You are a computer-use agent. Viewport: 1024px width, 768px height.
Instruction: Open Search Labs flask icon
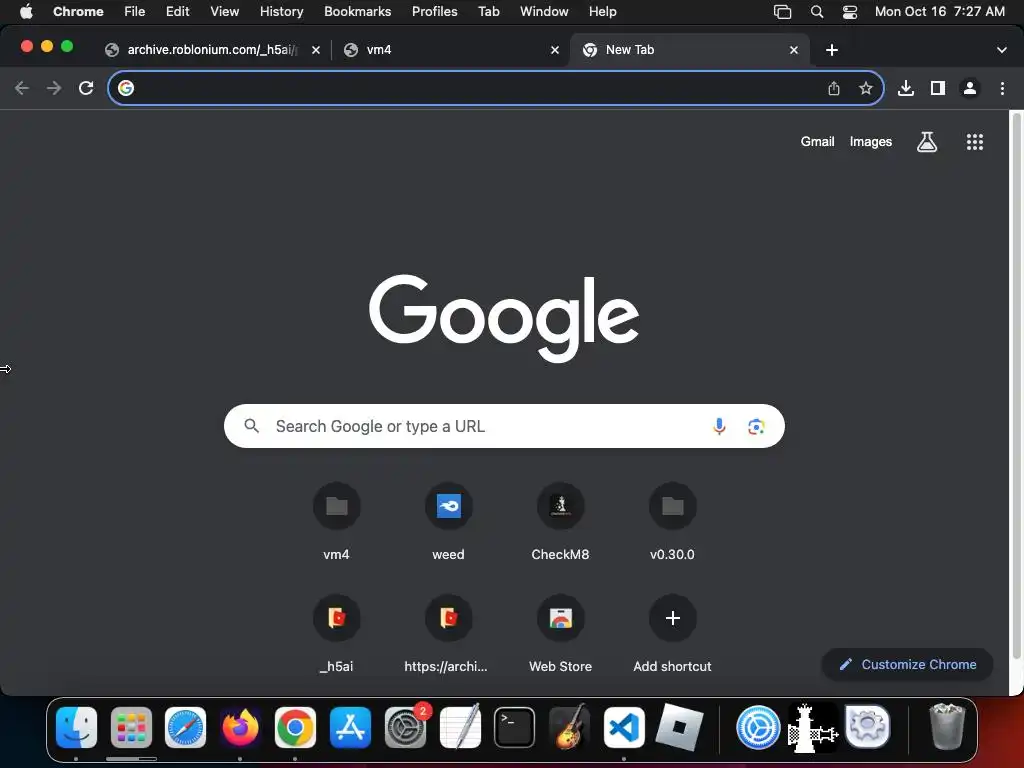pyautogui.click(x=927, y=142)
